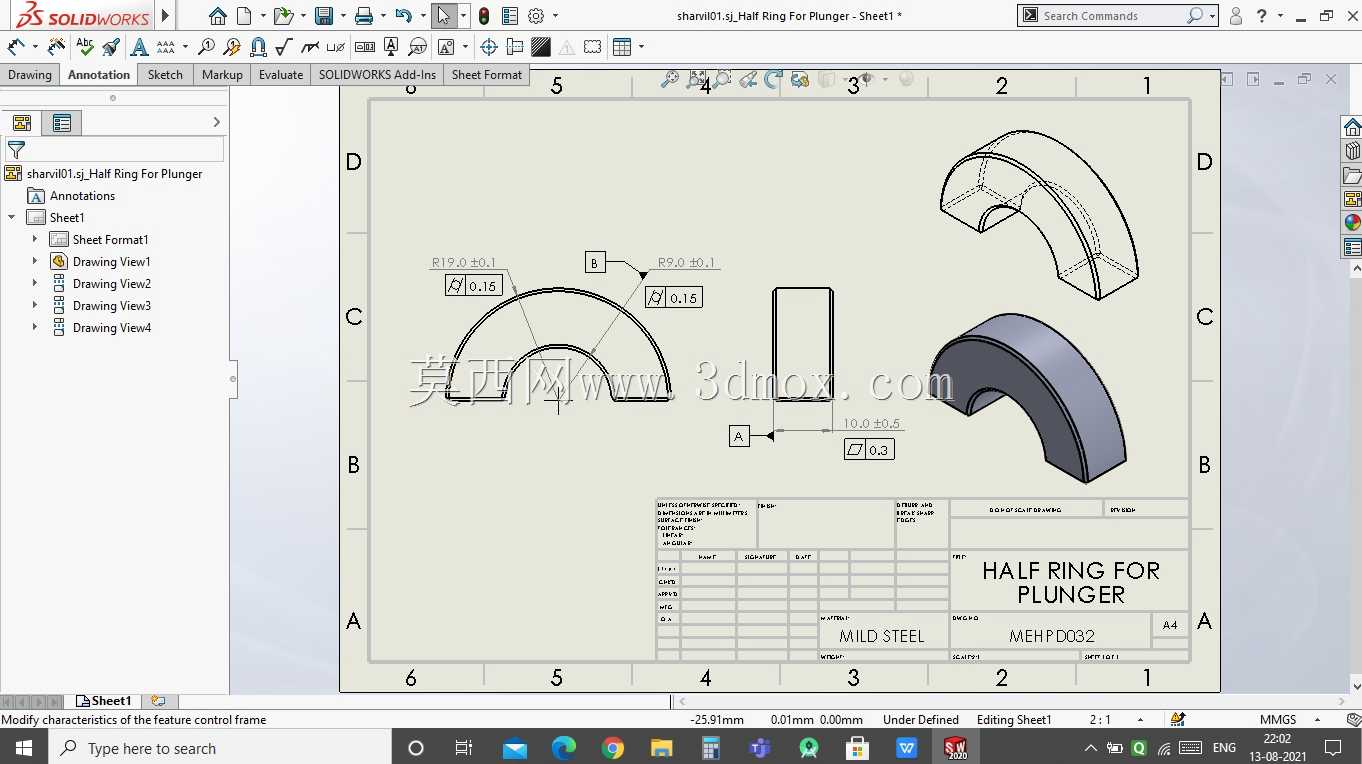Expand the Drawing View3 node
The height and width of the screenshot is (764, 1362).
(35, 305)
